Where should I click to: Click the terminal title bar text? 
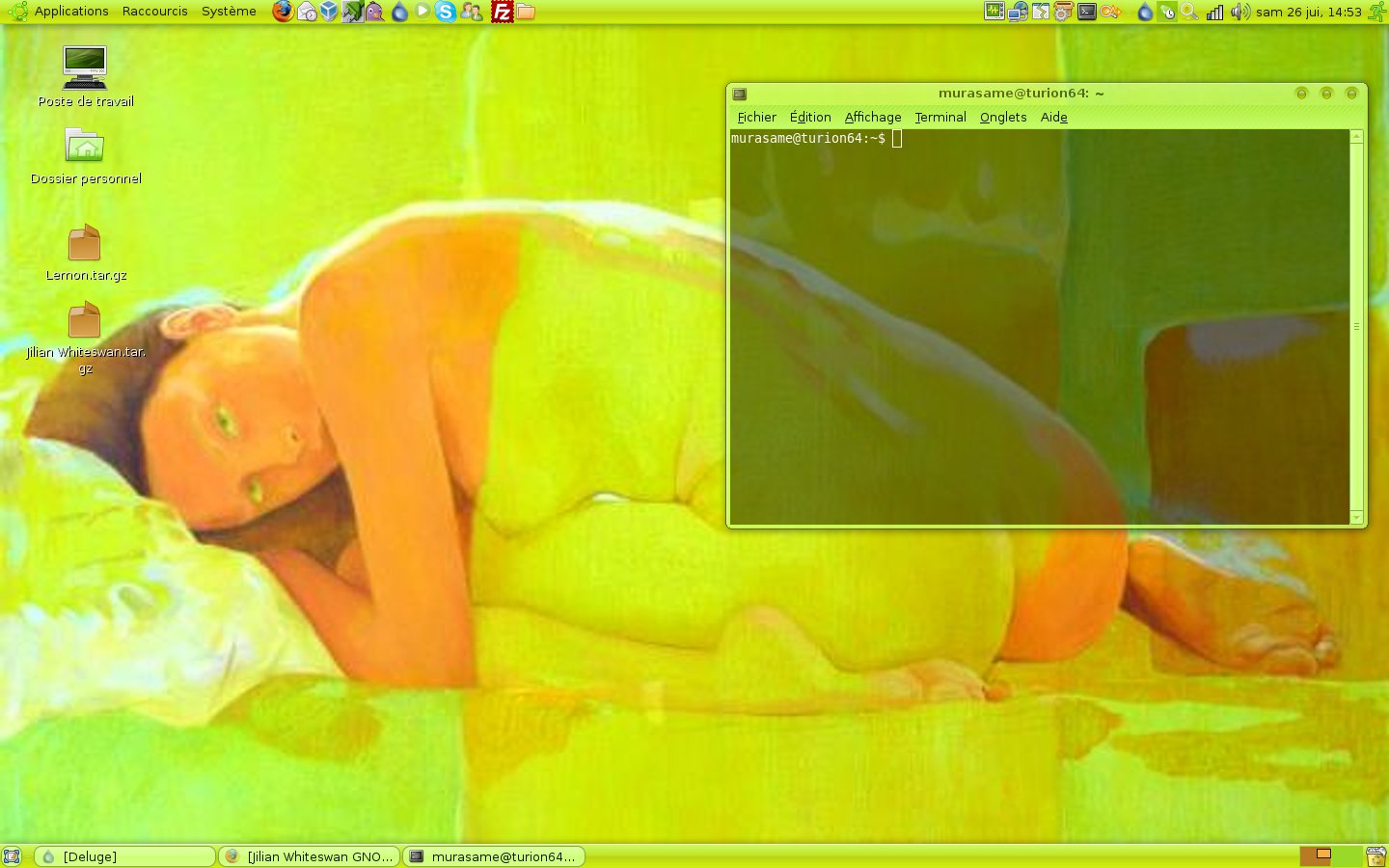click(x=1021, y=94)
